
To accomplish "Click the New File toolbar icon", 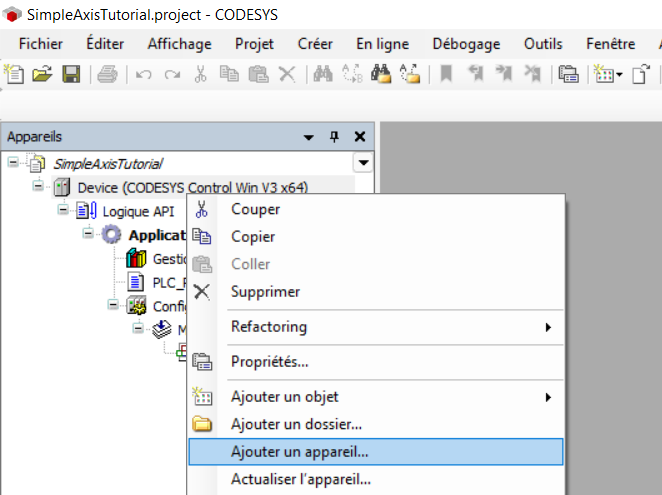I will [14, 74].
